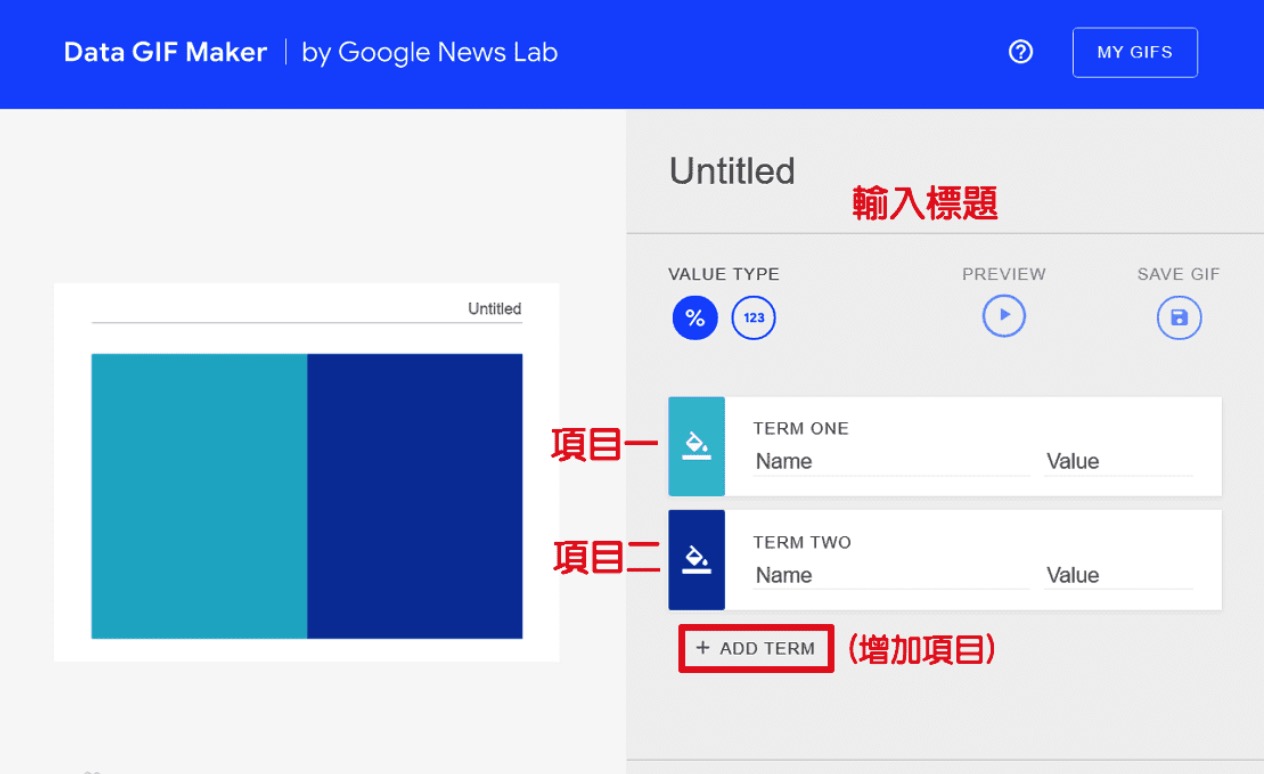This screenshot has height=774, width=1264.
Task: Focus the Term One Value field
Action: [x=1118, y=462]
